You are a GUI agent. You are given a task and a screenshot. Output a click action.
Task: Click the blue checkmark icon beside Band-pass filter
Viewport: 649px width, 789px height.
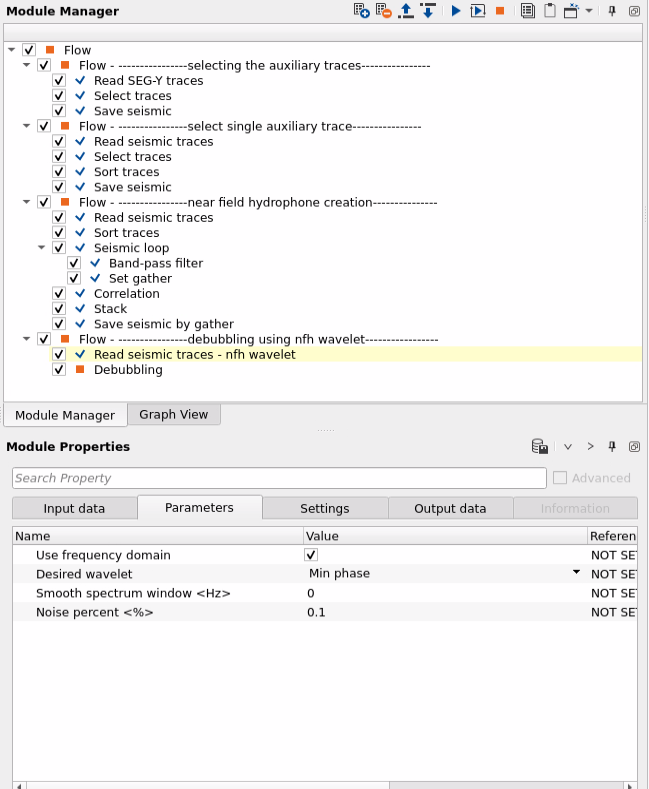[x=95, y=263]
